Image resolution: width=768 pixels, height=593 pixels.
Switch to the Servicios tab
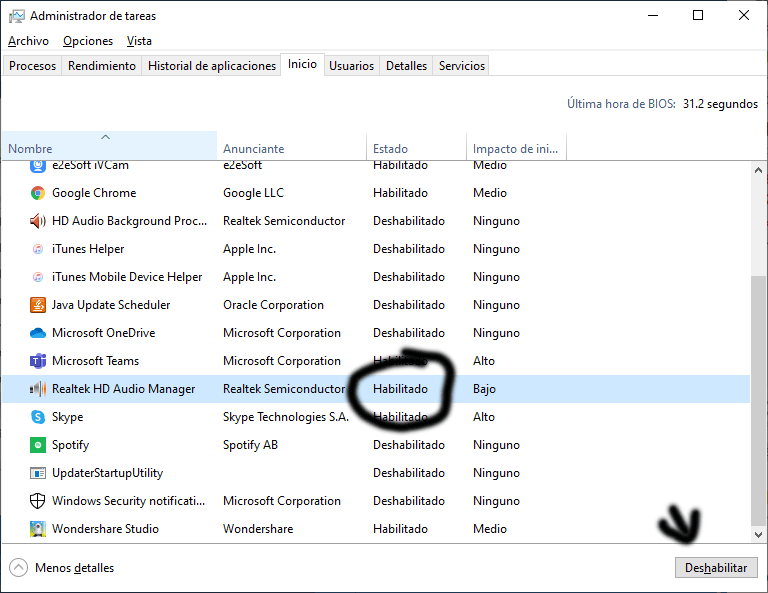461,66
